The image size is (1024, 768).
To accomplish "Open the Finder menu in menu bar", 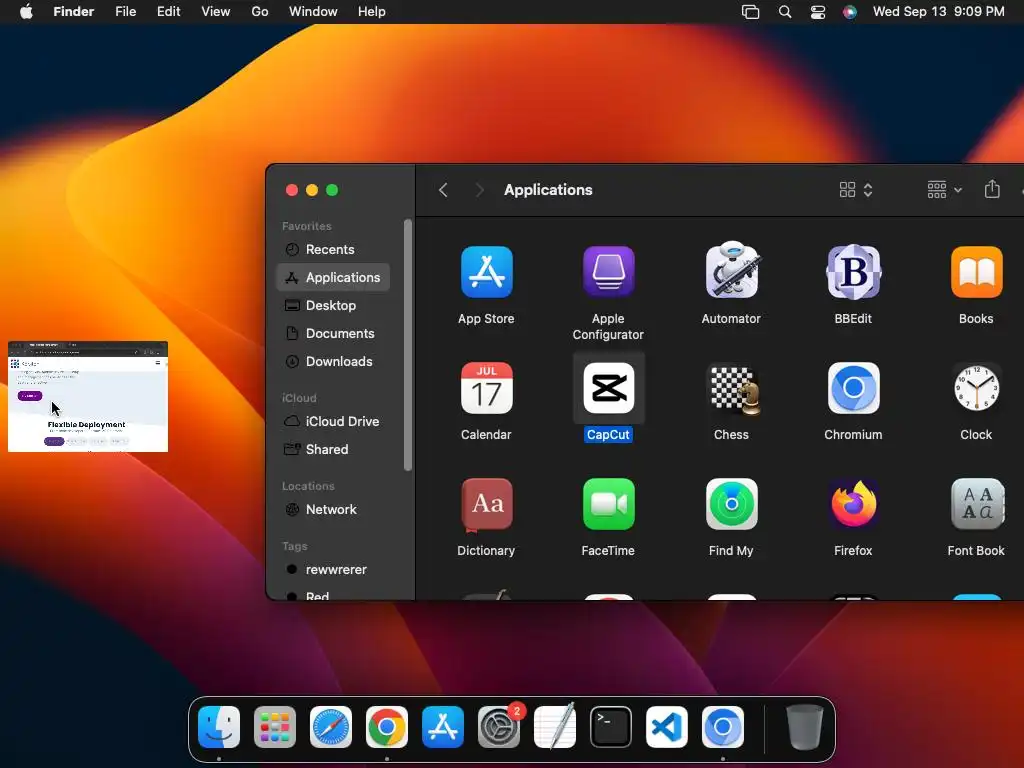I will (x=74, y=12).
